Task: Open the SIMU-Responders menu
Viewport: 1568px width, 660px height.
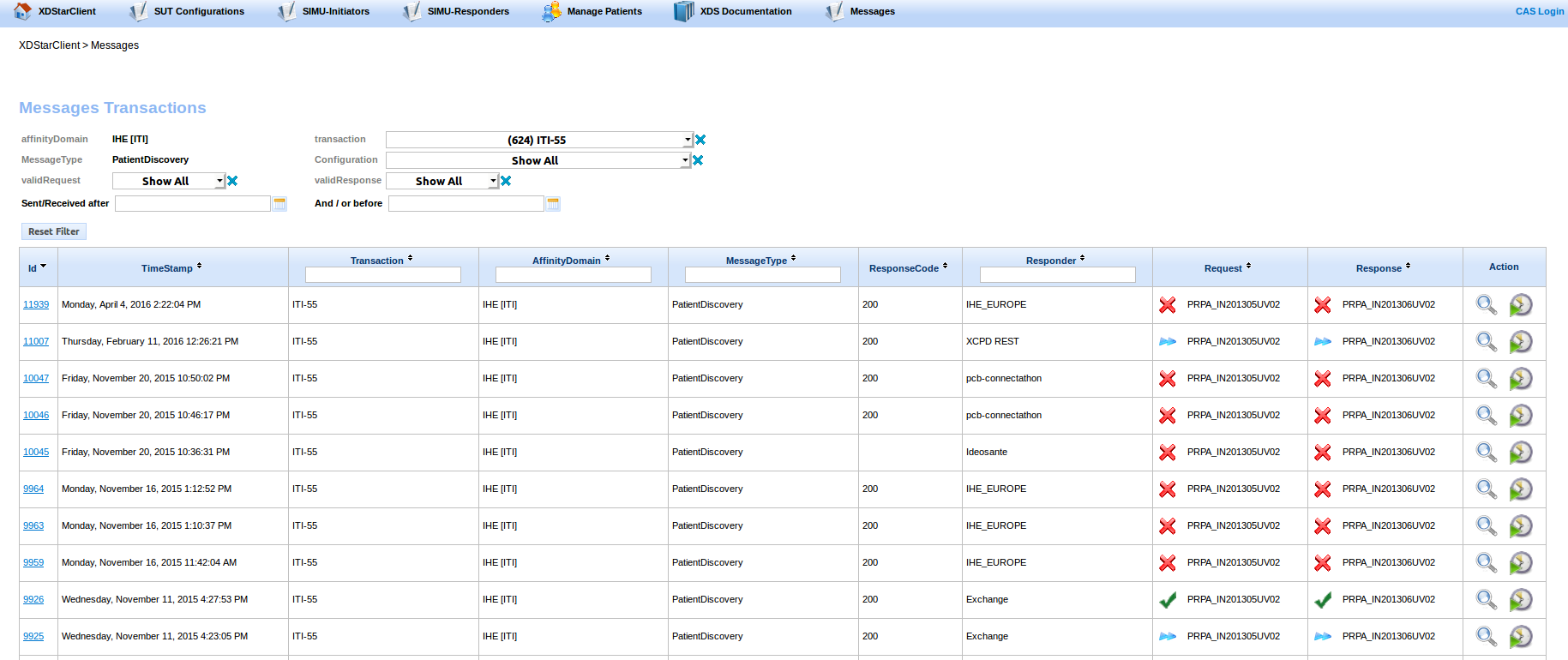Action: (468, 11)
